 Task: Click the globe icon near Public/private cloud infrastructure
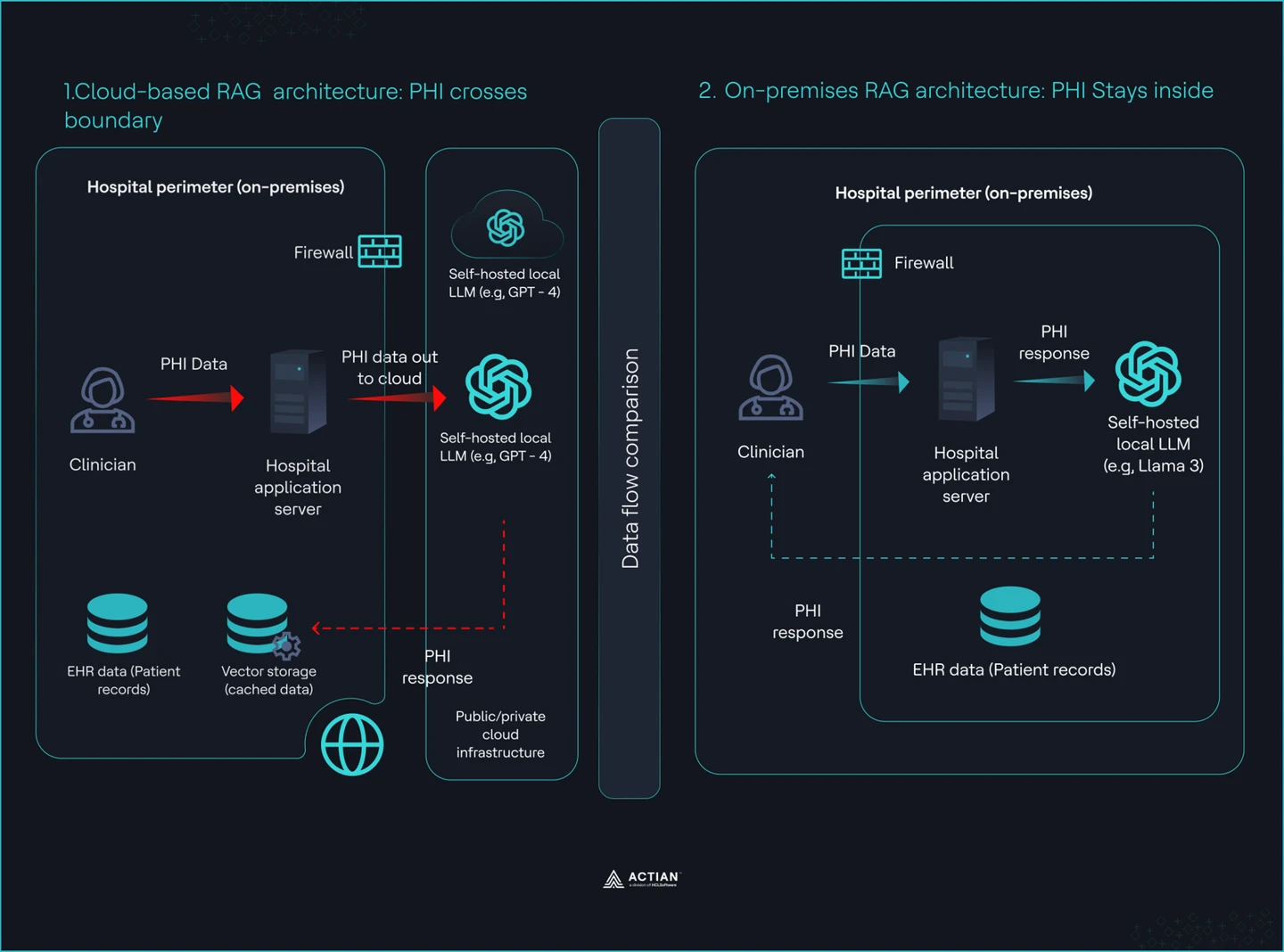coord(351,745)
